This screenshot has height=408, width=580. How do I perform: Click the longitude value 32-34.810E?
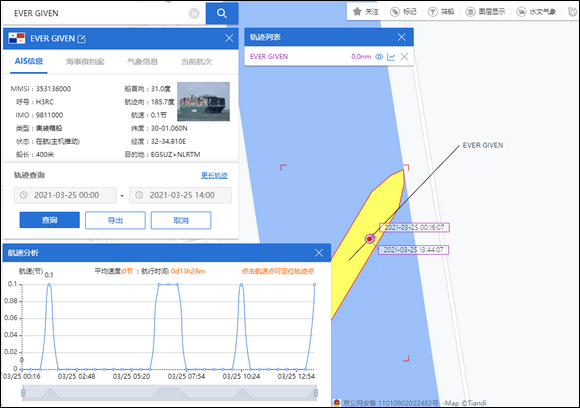click(168, 142)
